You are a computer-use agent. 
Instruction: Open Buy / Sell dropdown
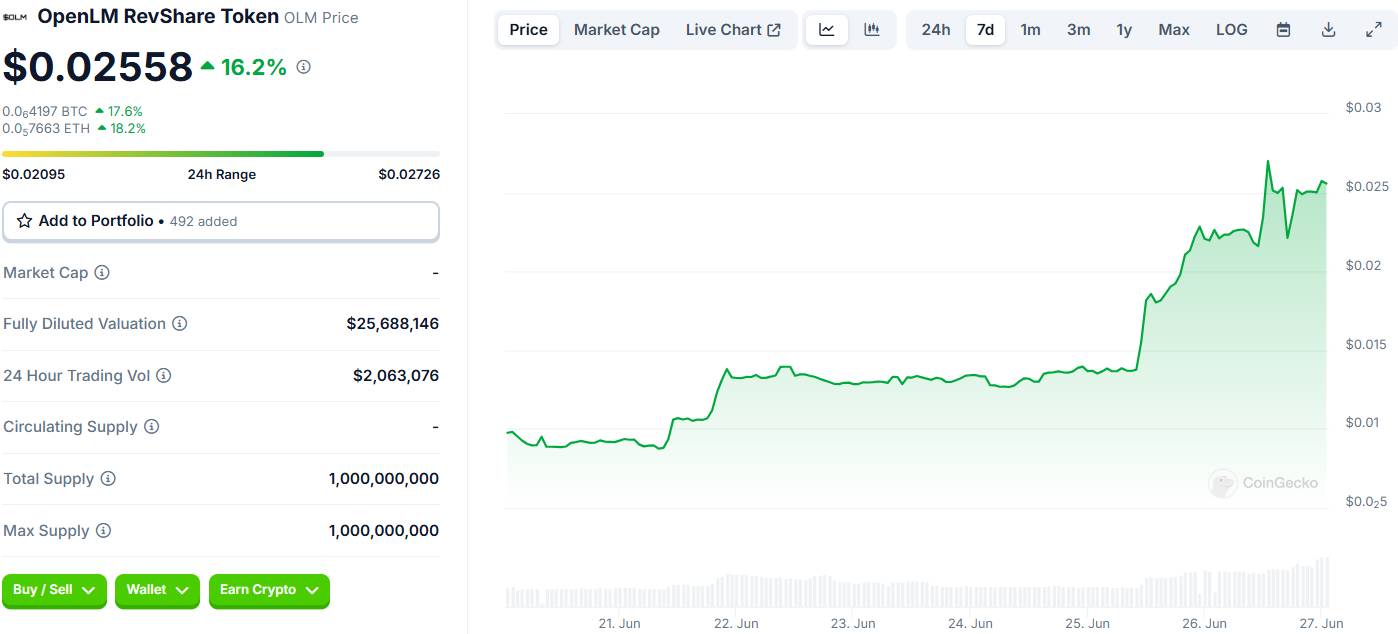54,590
